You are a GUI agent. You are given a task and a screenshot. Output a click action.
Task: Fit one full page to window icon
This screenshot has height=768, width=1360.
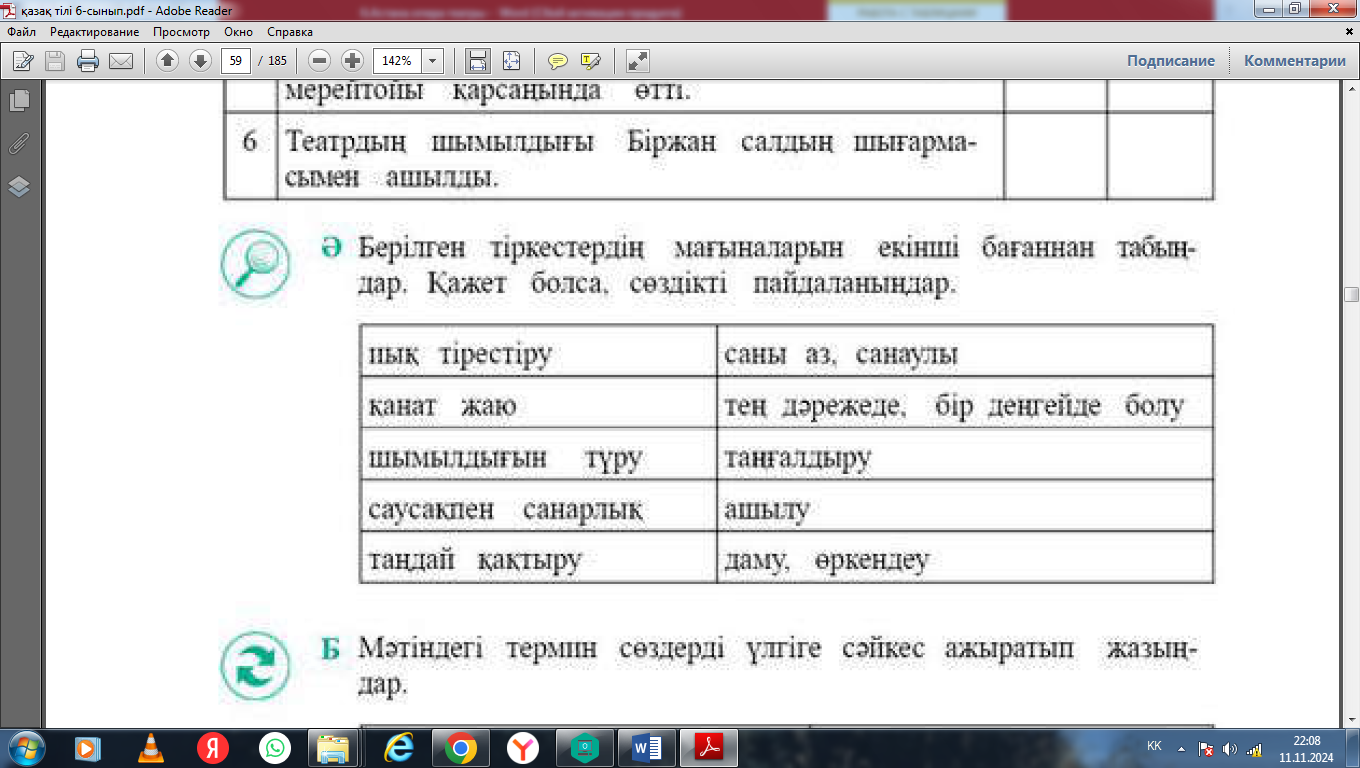511,61
